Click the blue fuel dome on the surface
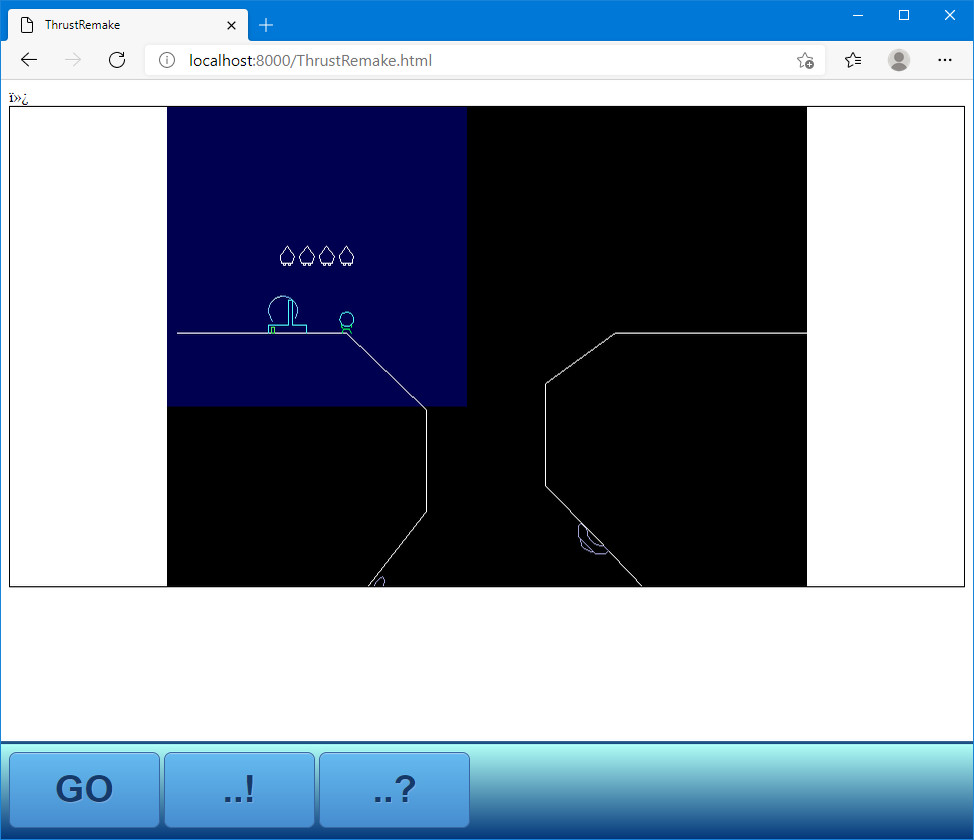This screenshot has width=974, height=840. [281, 308]
